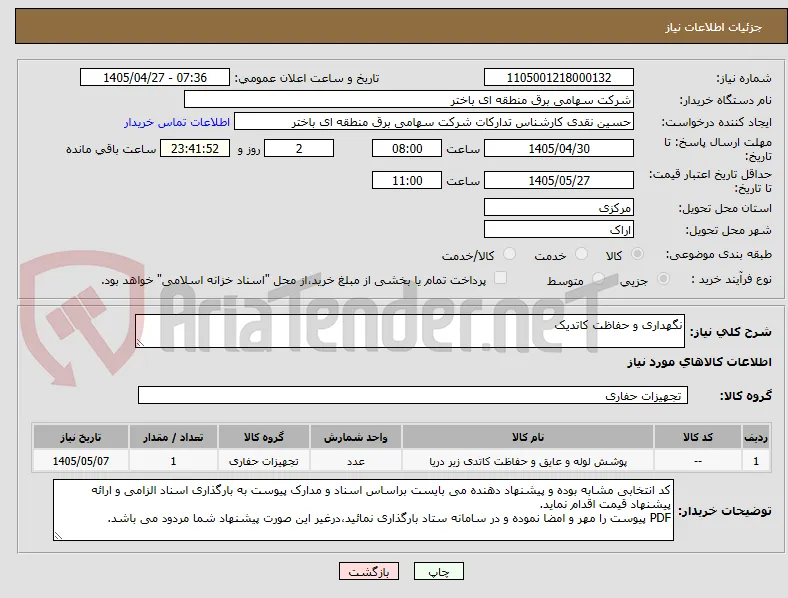Click the remaining time field 23:41:52

195,148
